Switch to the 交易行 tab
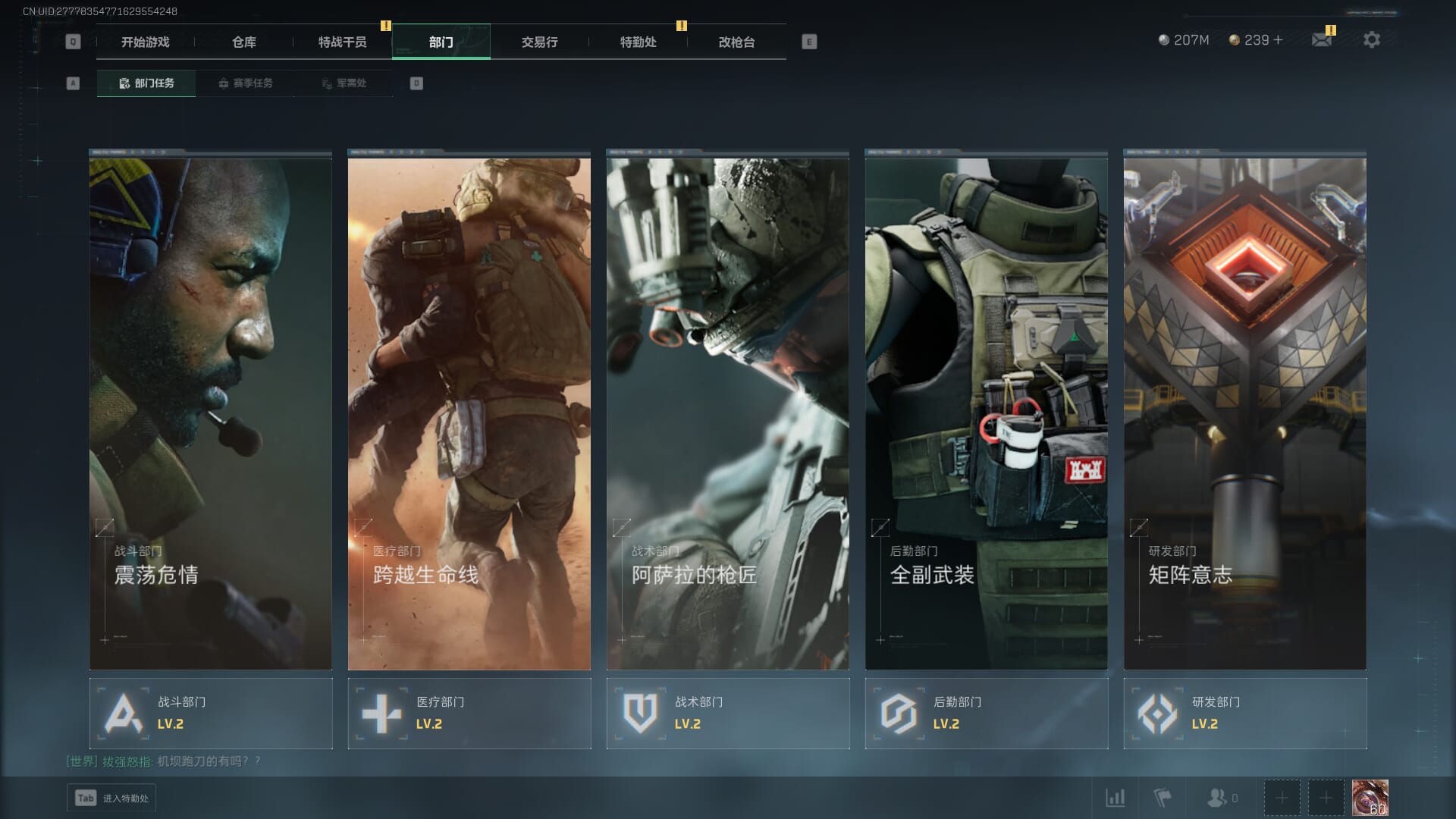The height and width of the screenshot is (819, 1456). tap(539, 42)
